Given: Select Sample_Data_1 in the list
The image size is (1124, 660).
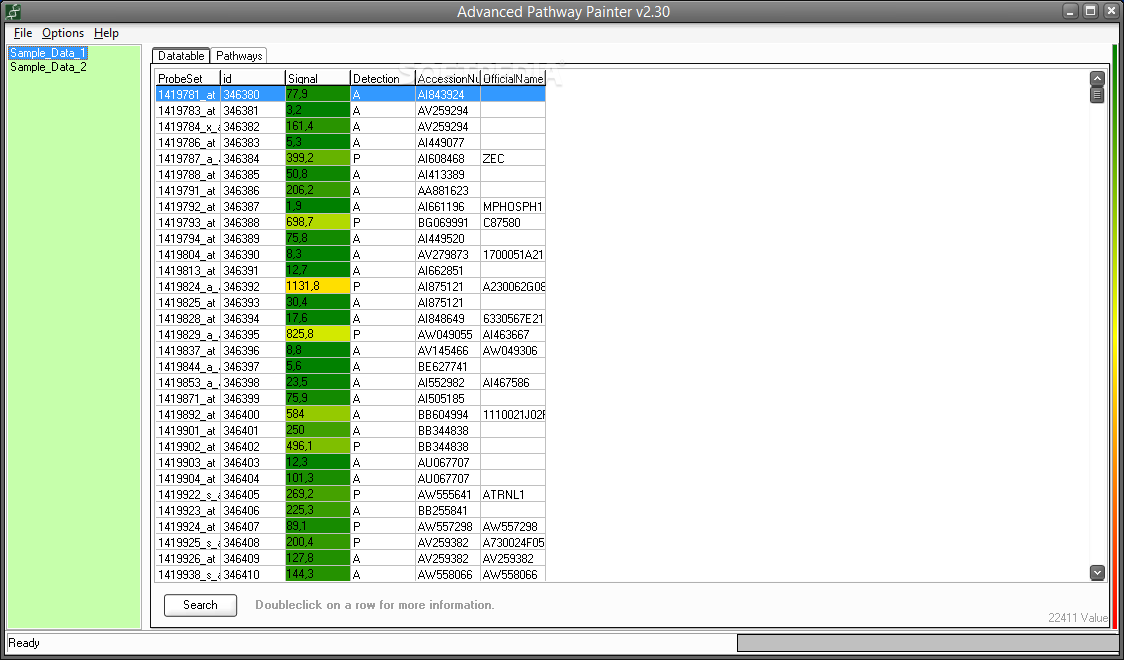Looking at the screenshot, I should [x=48, y=53].
